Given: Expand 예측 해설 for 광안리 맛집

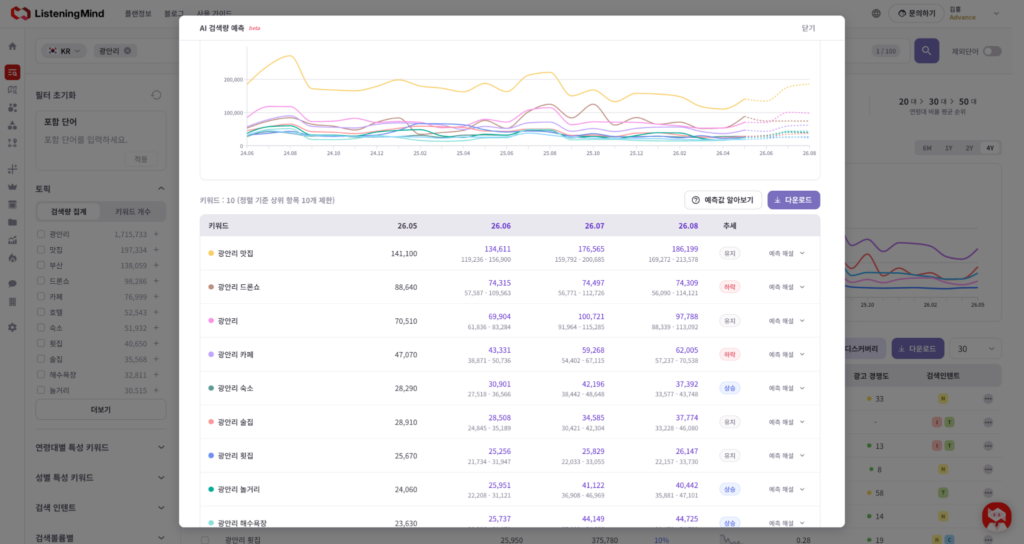Looking at the screenshot, I should [786, 253].
